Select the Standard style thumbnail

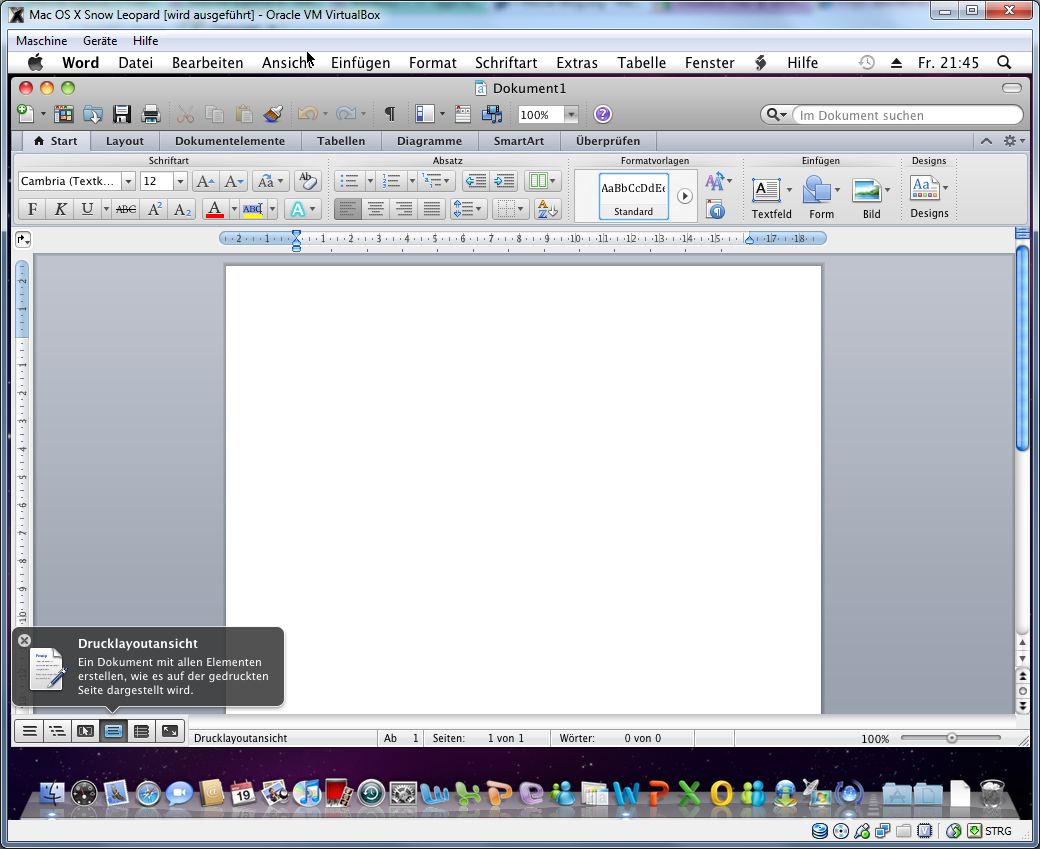(633, 196)
